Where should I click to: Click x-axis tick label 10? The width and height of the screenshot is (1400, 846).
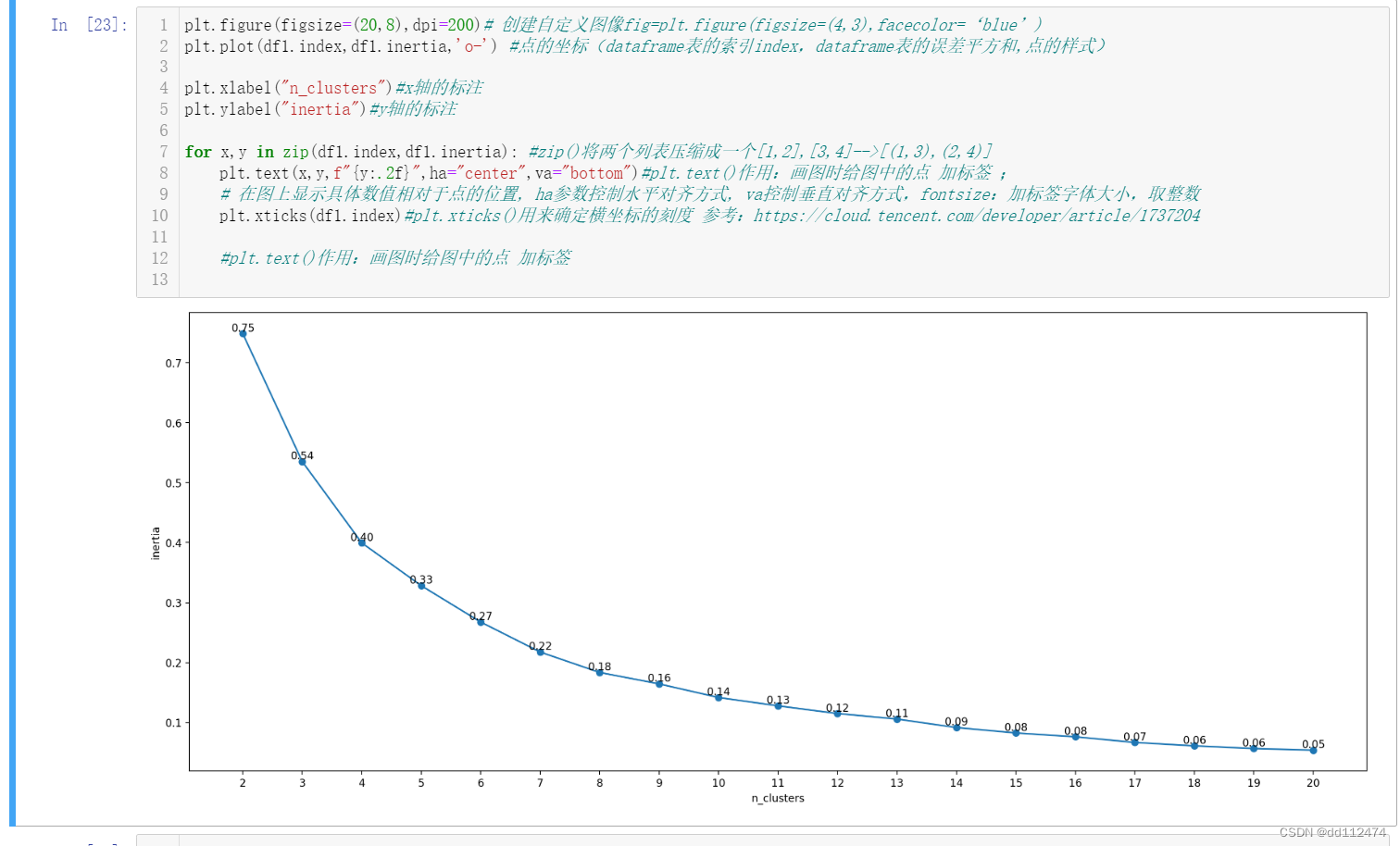point(719,782)
